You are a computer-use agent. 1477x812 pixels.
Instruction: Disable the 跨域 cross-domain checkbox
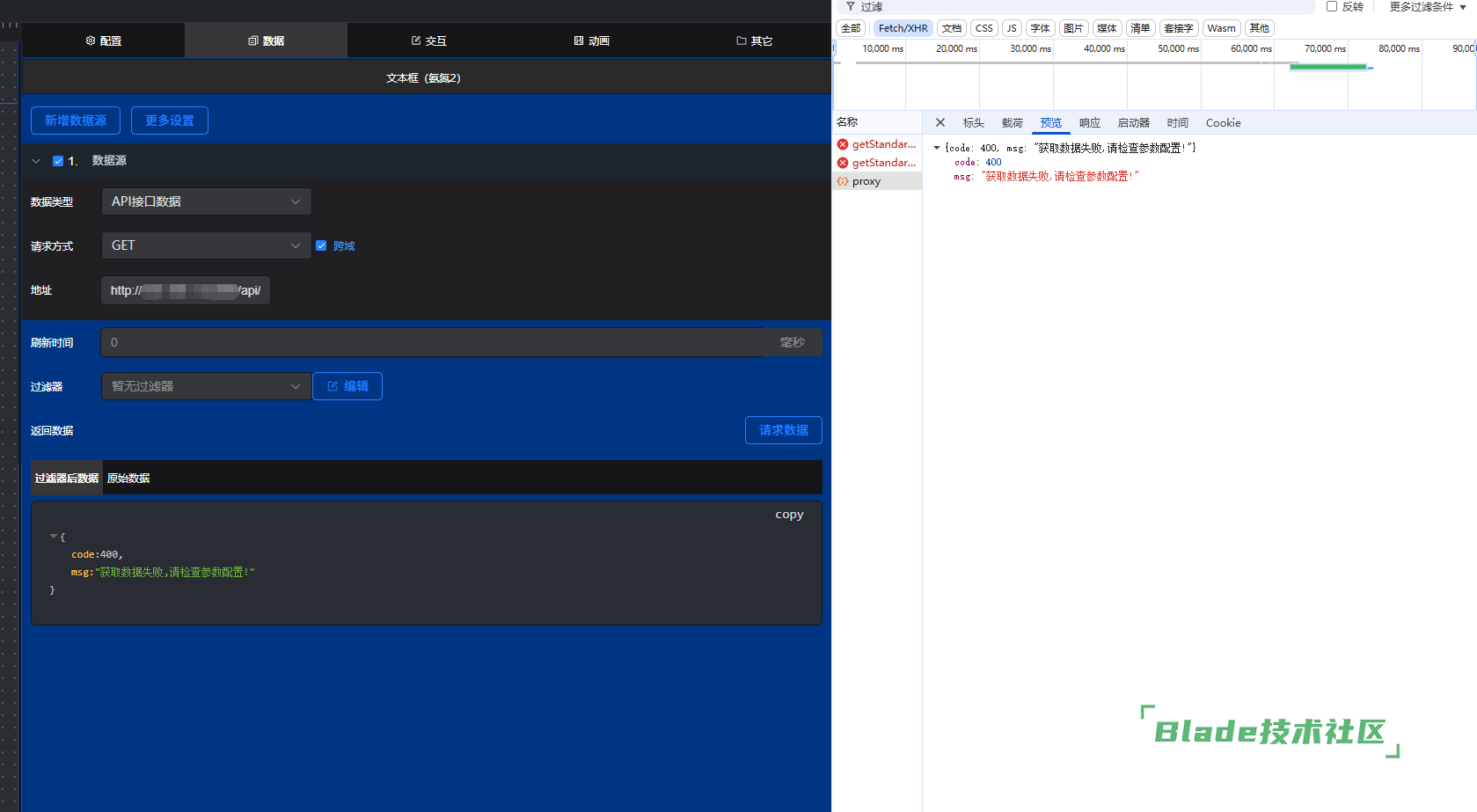(x=321, y=245)
